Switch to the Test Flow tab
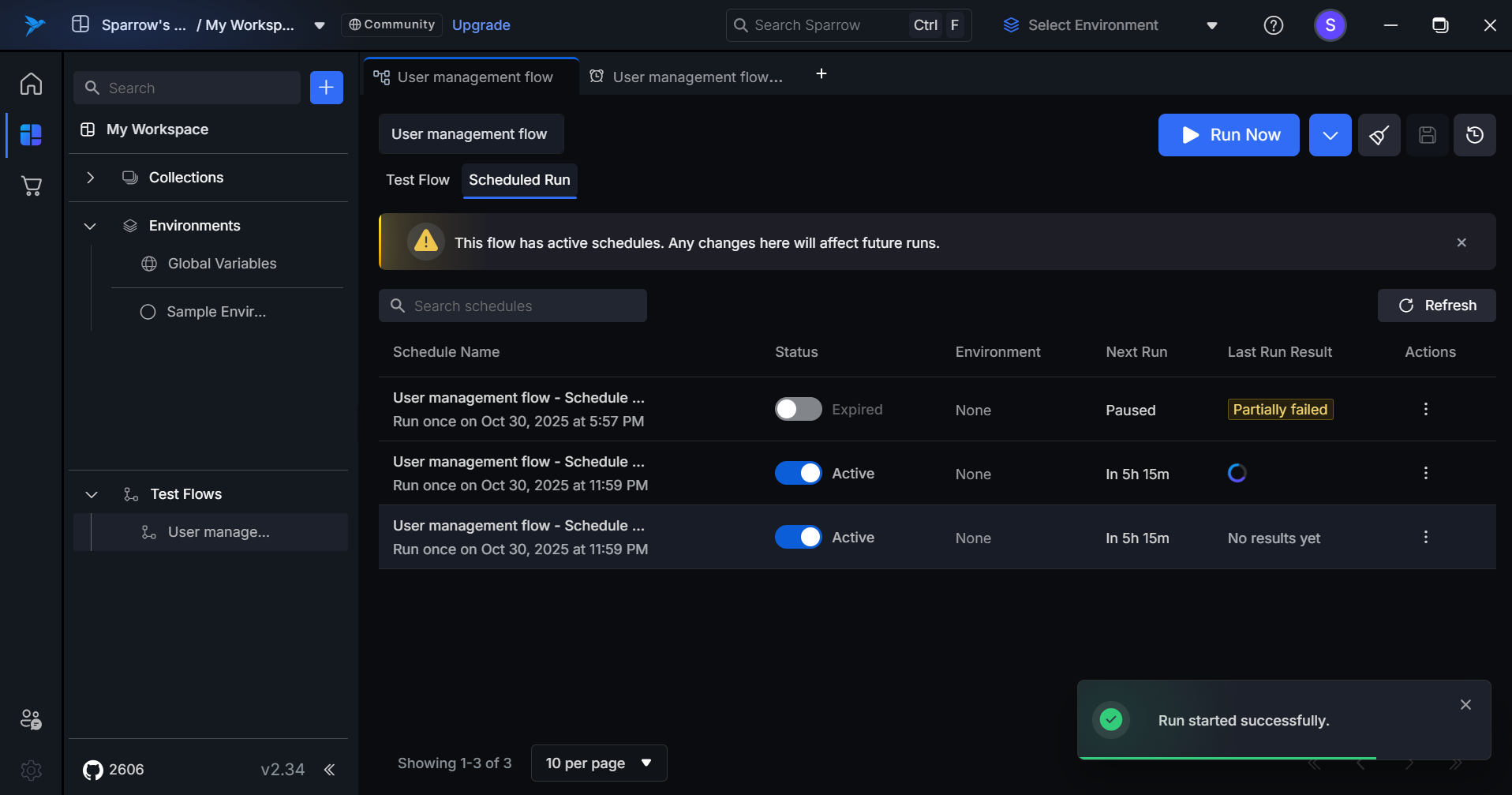This screenshot has width=1512, height=795. tap(417, 180)
